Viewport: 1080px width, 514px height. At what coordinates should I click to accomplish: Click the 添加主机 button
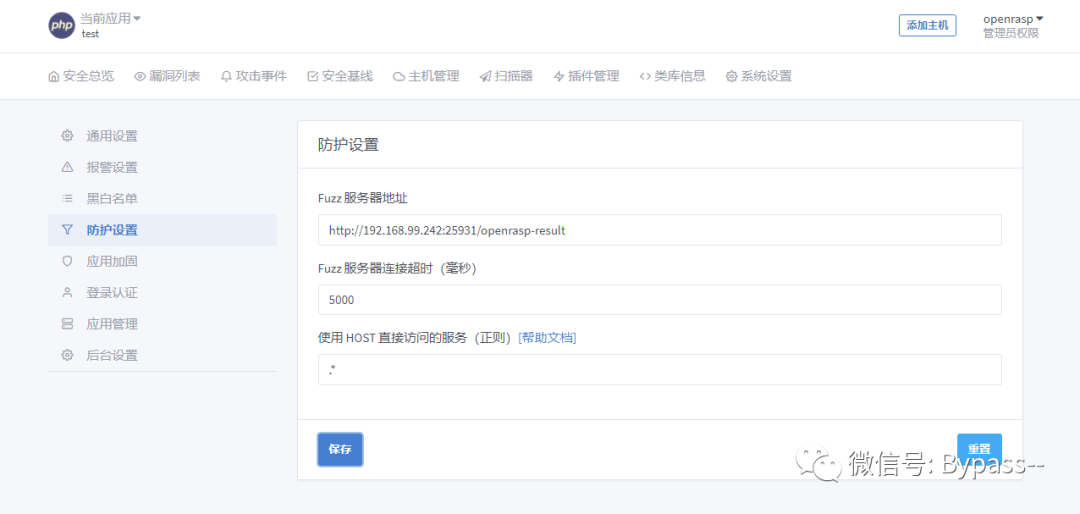[x=927, y=25]
